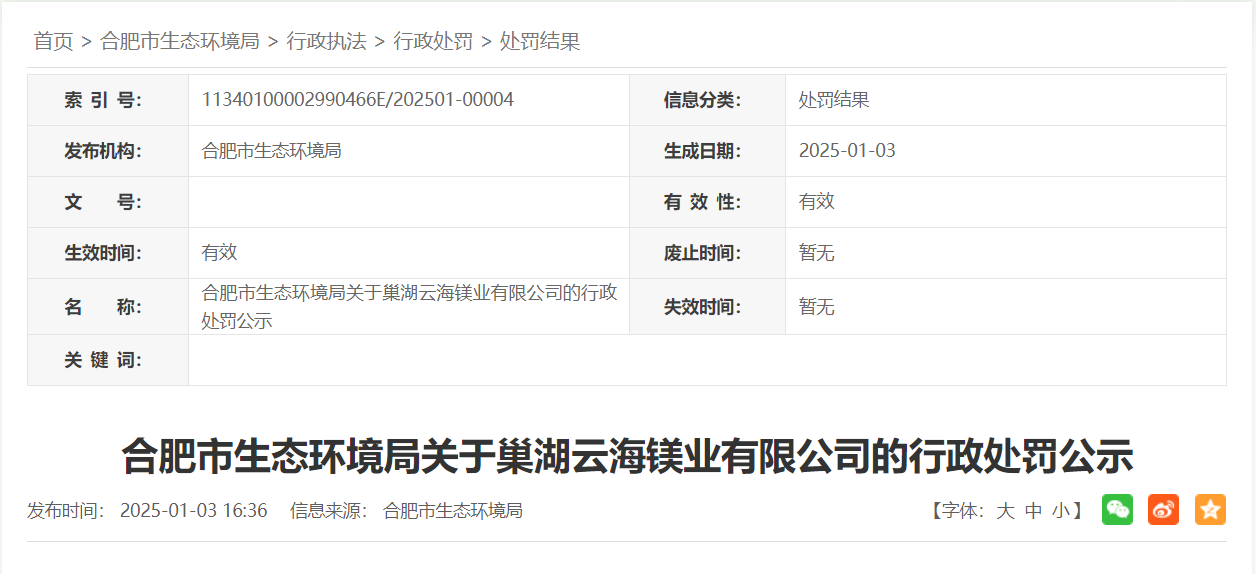Click the 生效时间 label cell

[x=108, y=253]
